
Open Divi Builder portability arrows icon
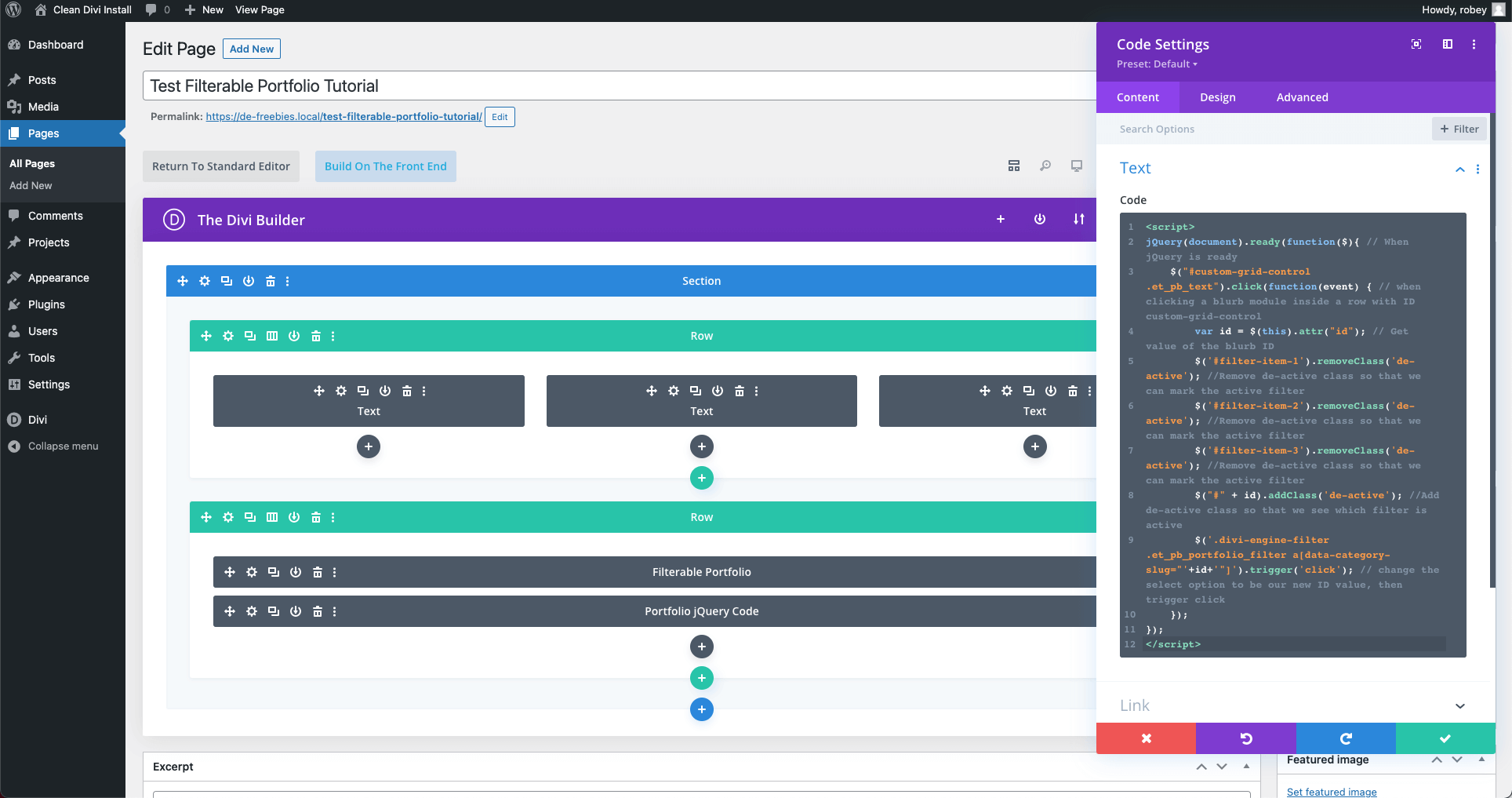1079,220
